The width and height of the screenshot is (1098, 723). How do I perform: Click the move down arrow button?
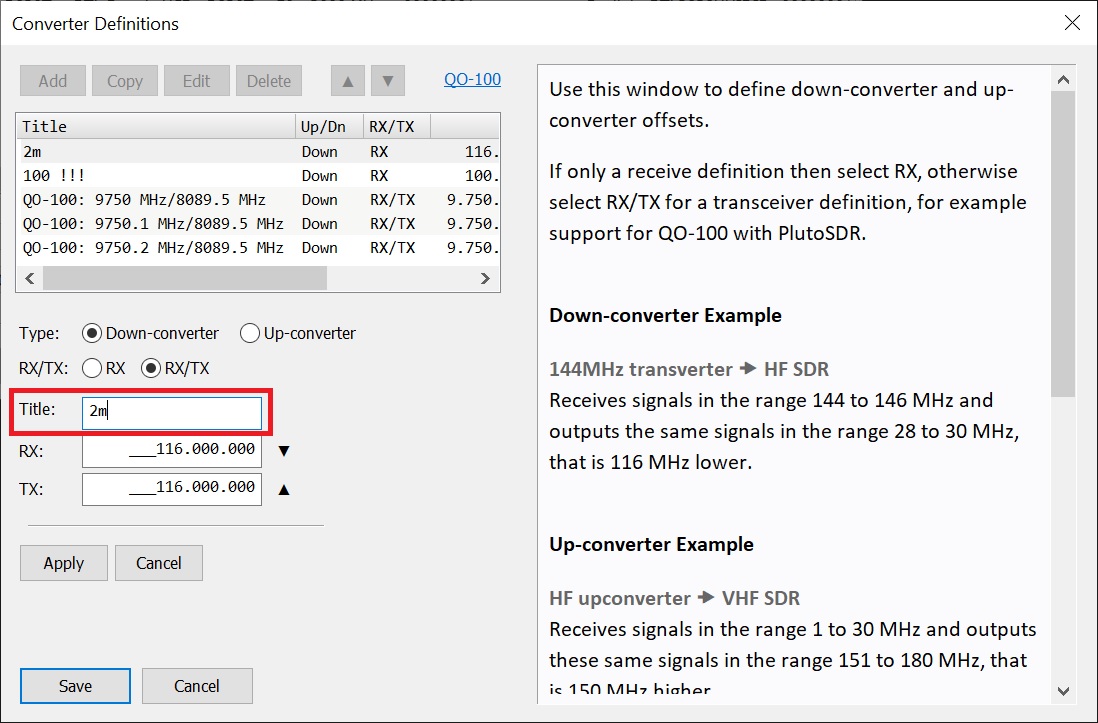[x=387, y=81]
